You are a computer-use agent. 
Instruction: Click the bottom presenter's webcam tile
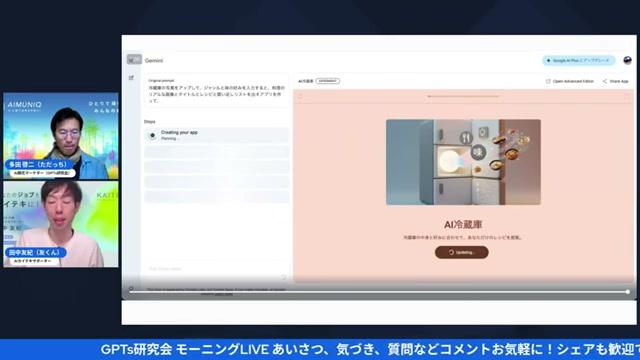coord(61,224)
